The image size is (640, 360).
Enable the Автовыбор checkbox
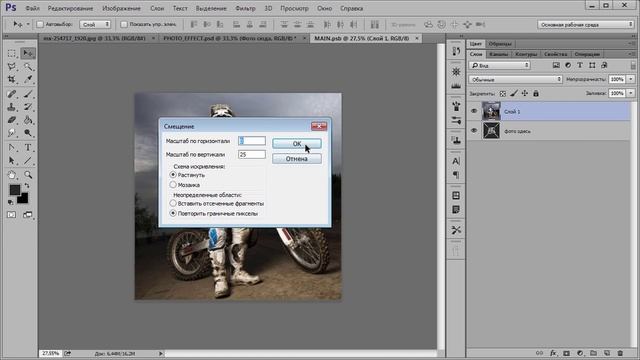coord(40,24)
